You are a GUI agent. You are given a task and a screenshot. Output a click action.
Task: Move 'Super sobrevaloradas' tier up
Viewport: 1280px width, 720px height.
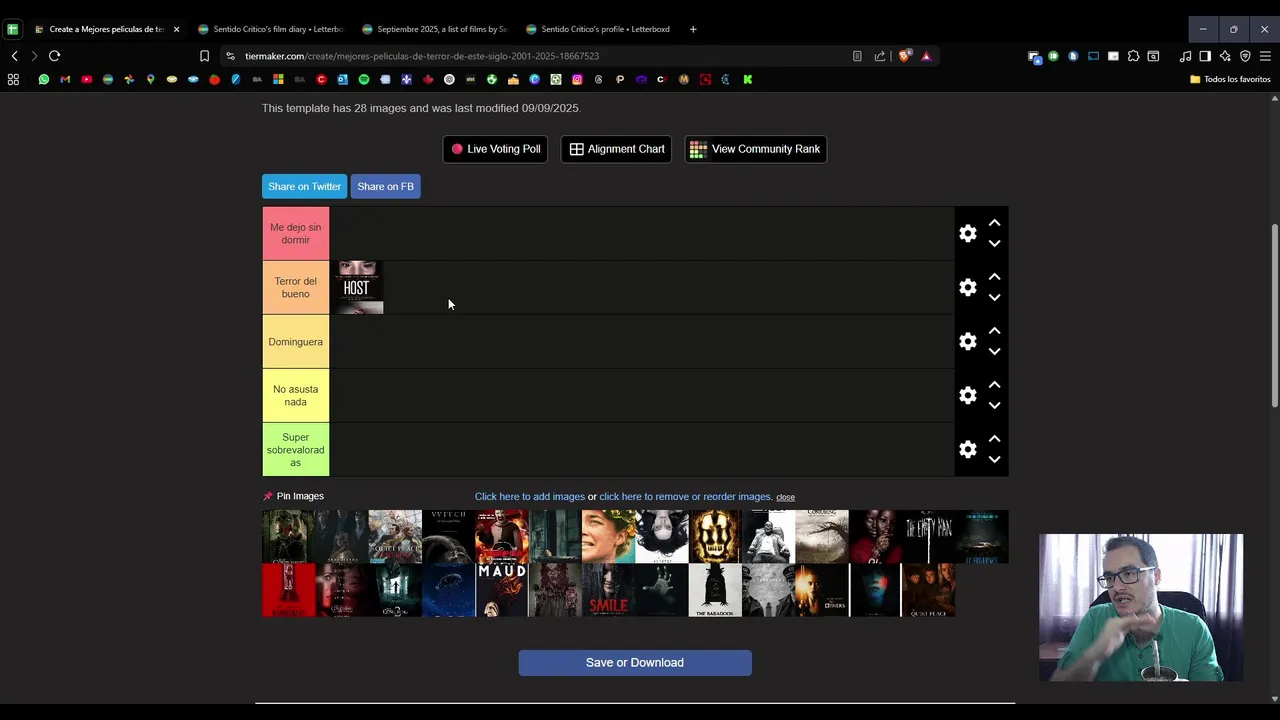click(x=994, y=439)
